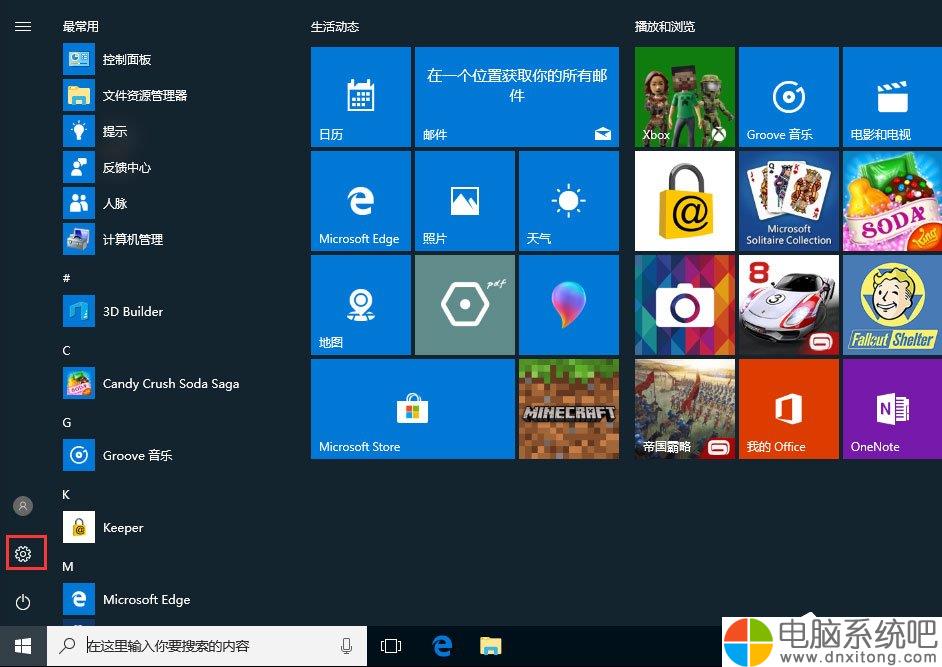Launch the 帝国霸略 game tile
The width and height of the screenshot is (942, 667).
[685, 409]
